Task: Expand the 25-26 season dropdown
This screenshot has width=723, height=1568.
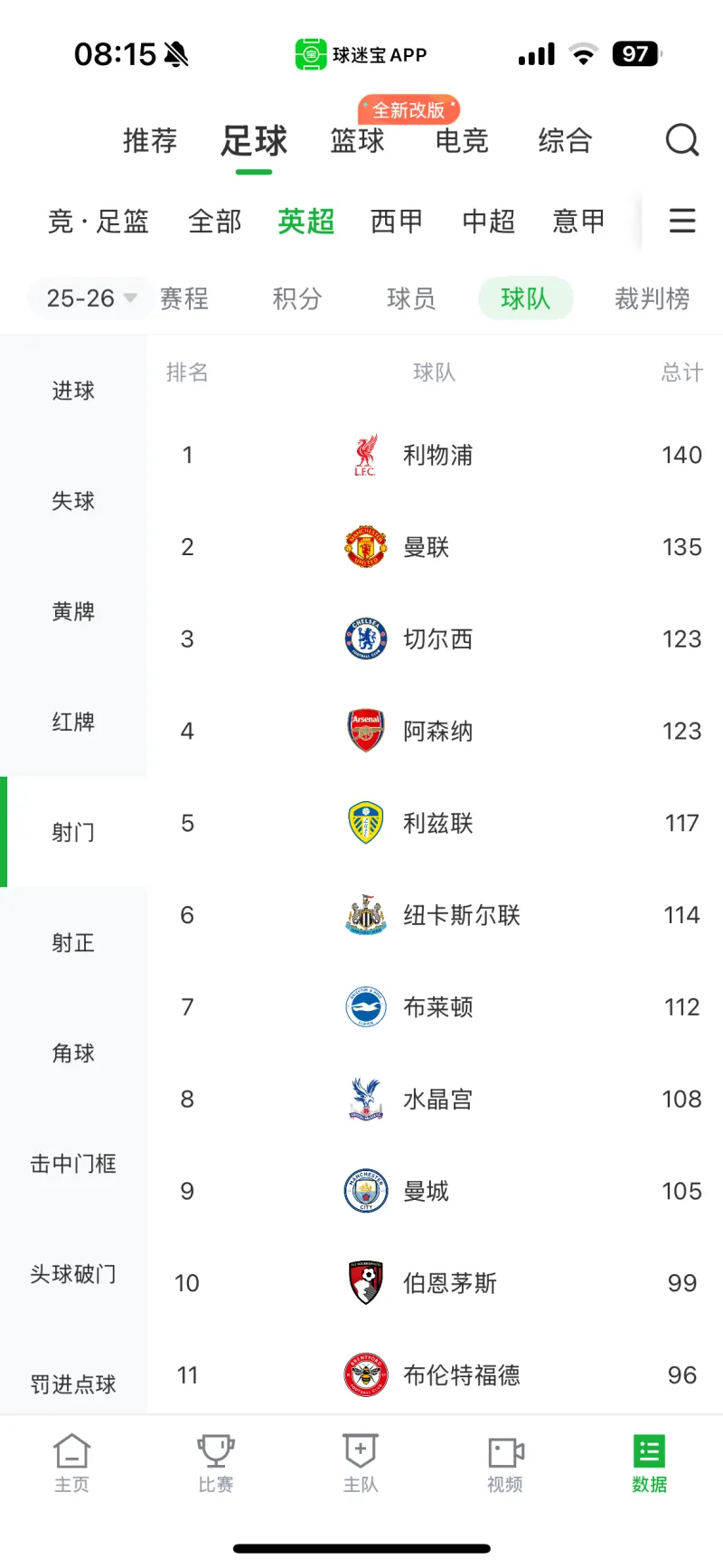Action: [x=90, y=298]
